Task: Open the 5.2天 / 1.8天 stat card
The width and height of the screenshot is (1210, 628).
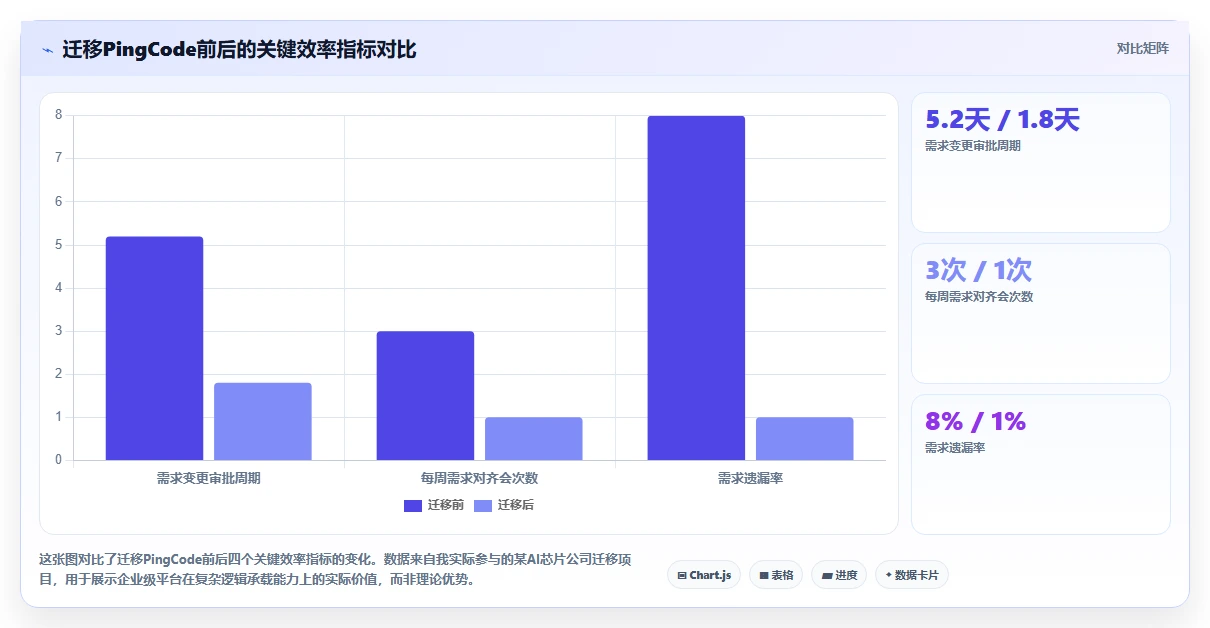Action: 1041,163
